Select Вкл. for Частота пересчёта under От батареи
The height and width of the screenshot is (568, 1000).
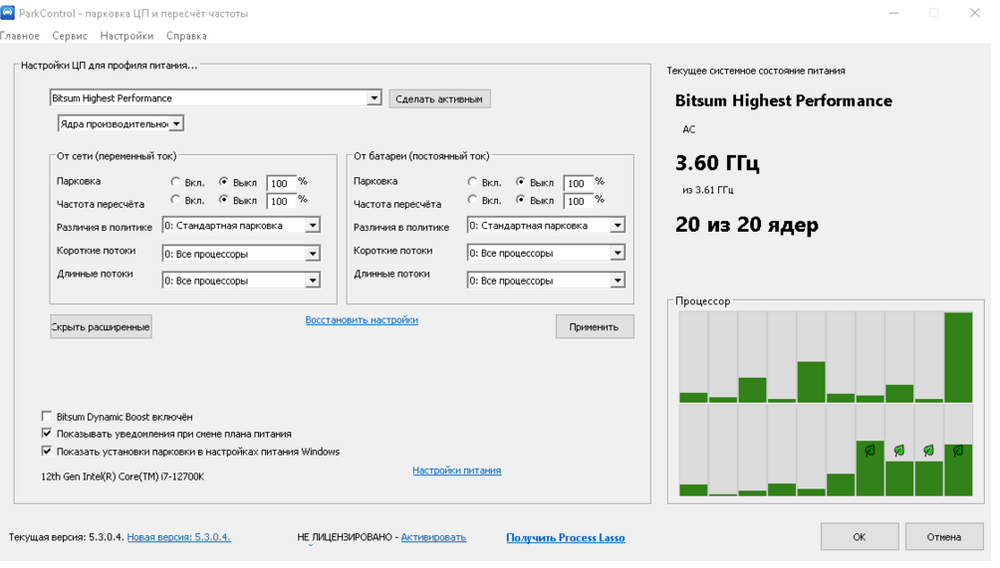472,200
